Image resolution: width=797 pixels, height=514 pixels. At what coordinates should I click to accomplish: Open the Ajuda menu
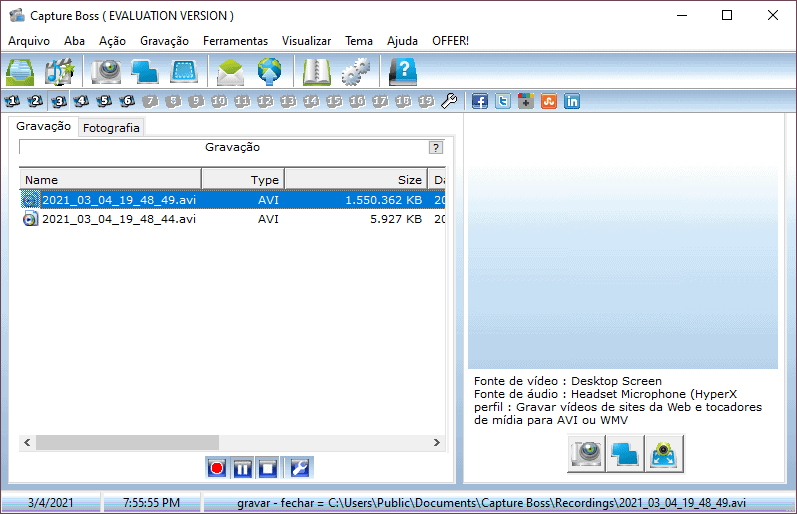402,41
